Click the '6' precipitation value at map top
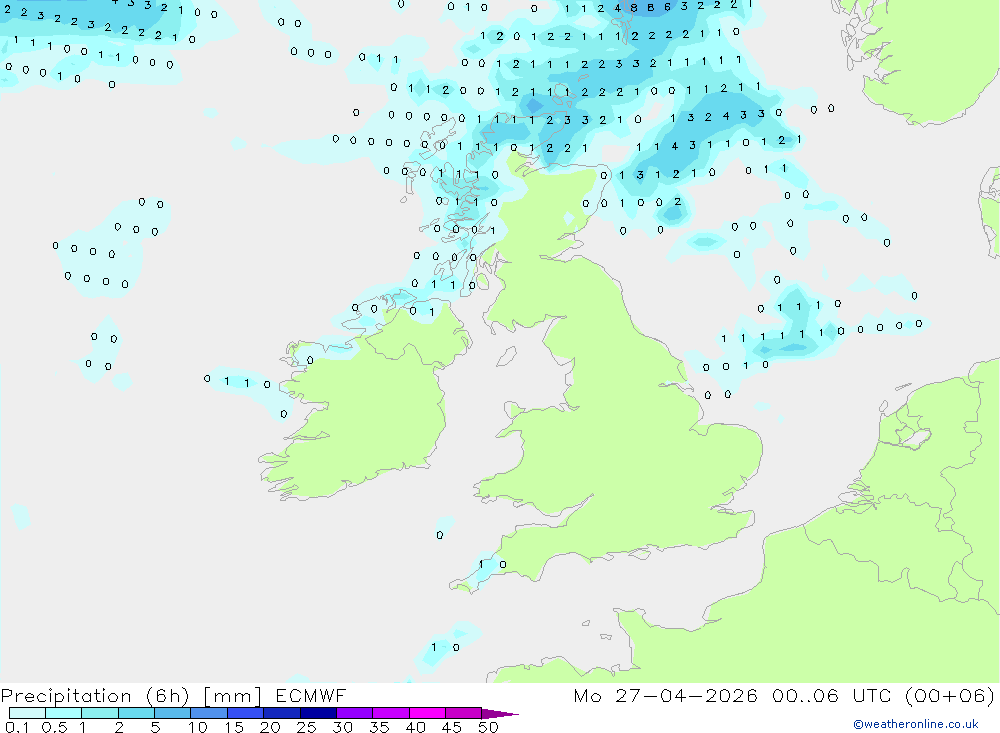The width and height of the screenshot is (1000, 733). pyautogui.click(x=667, y=7)
